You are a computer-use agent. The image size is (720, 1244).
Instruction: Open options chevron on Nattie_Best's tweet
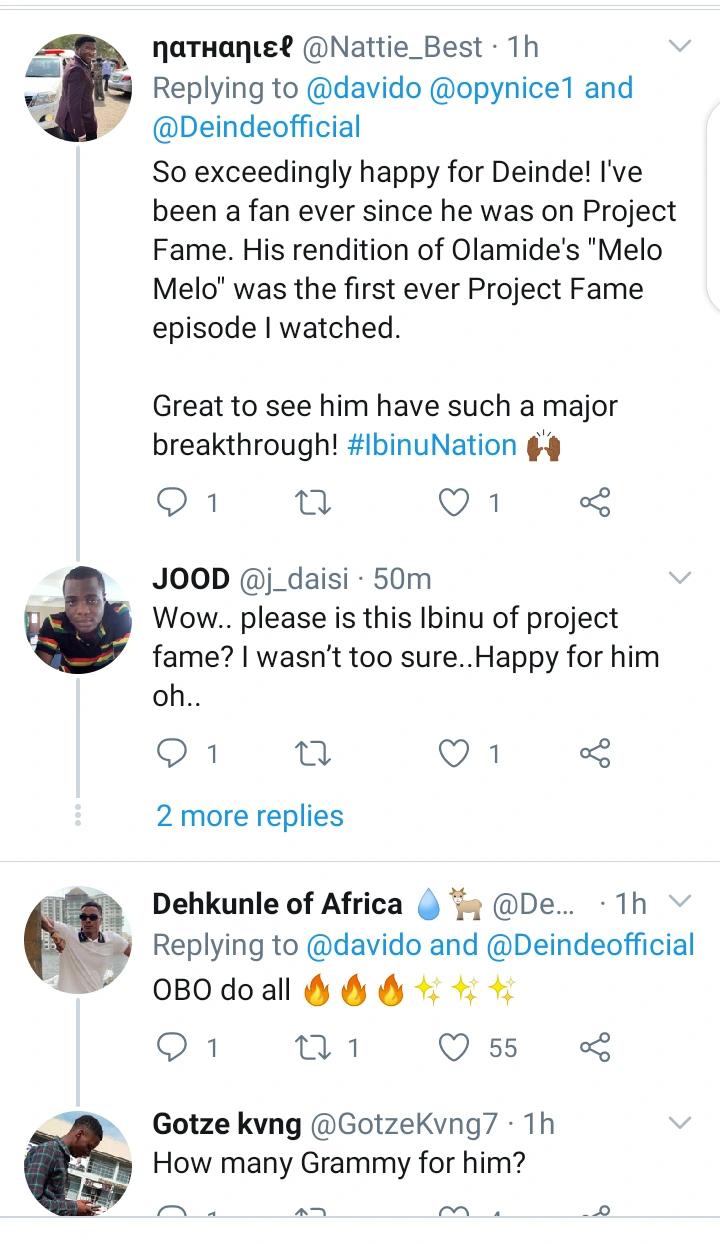[680, 46]
